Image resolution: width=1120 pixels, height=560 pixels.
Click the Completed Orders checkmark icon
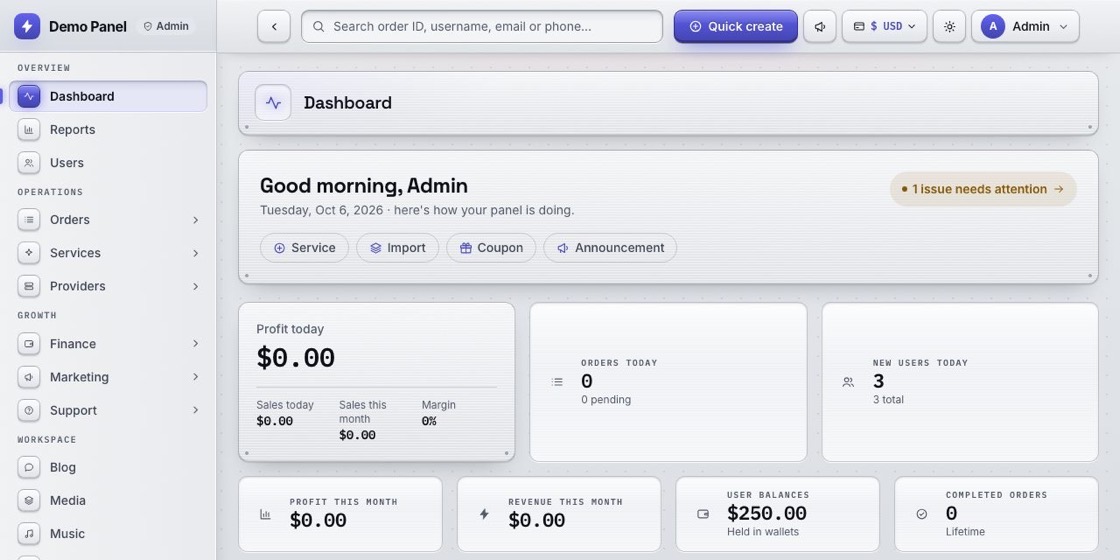[921, 514]
